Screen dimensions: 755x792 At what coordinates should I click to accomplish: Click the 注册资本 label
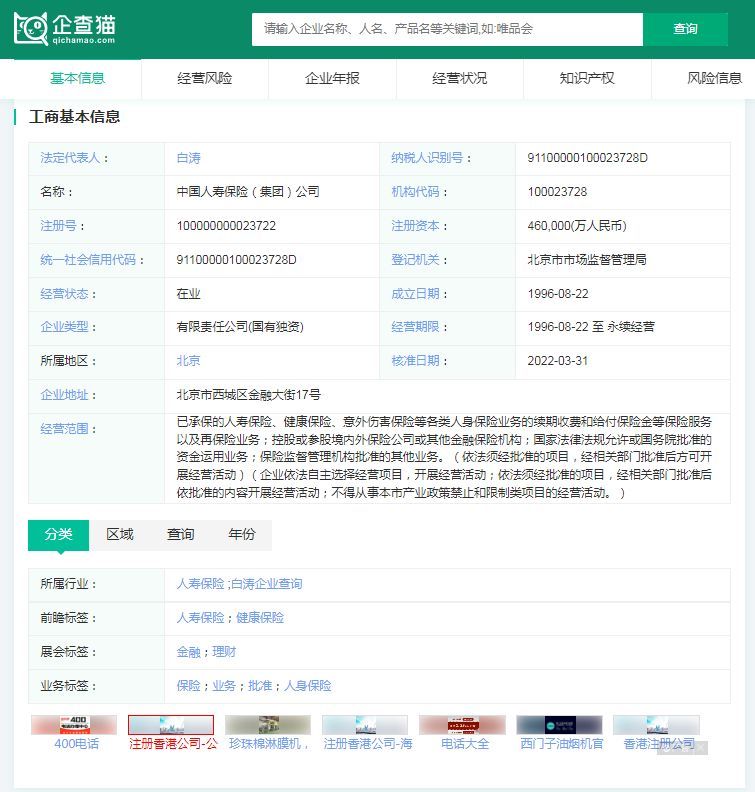415,226
